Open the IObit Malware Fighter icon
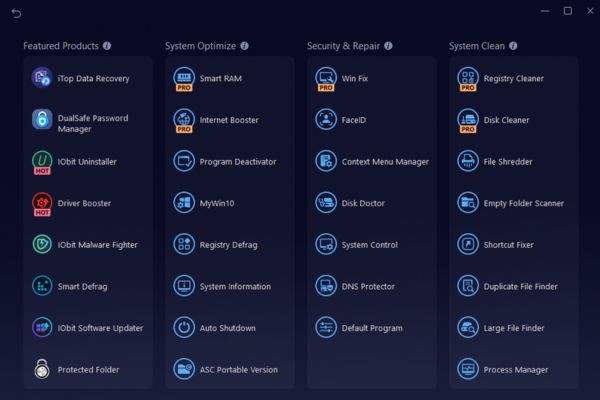The image size is (600, 400). point(42,244)
